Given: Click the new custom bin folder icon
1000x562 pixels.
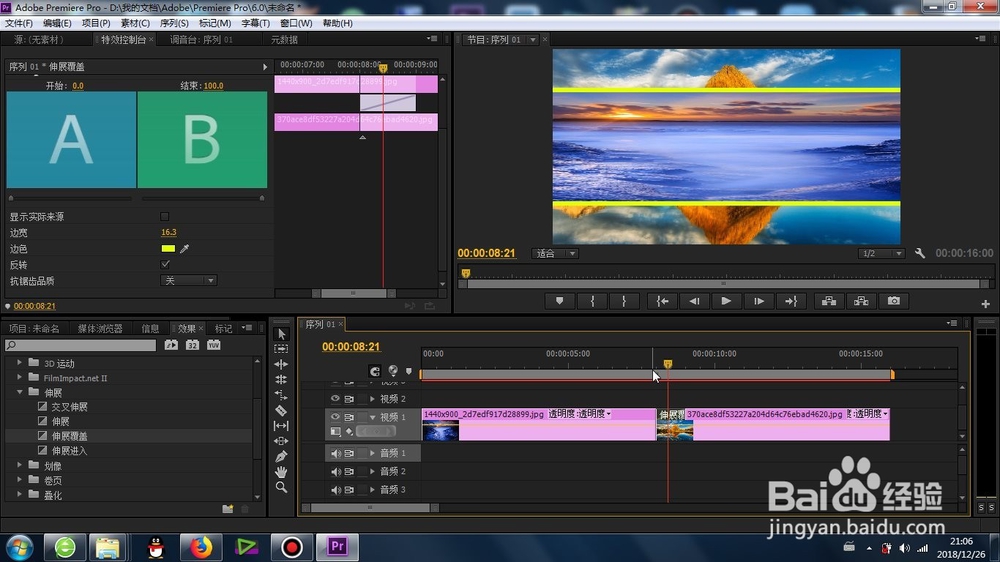Looking at the screenshot, I should point(228,508).
